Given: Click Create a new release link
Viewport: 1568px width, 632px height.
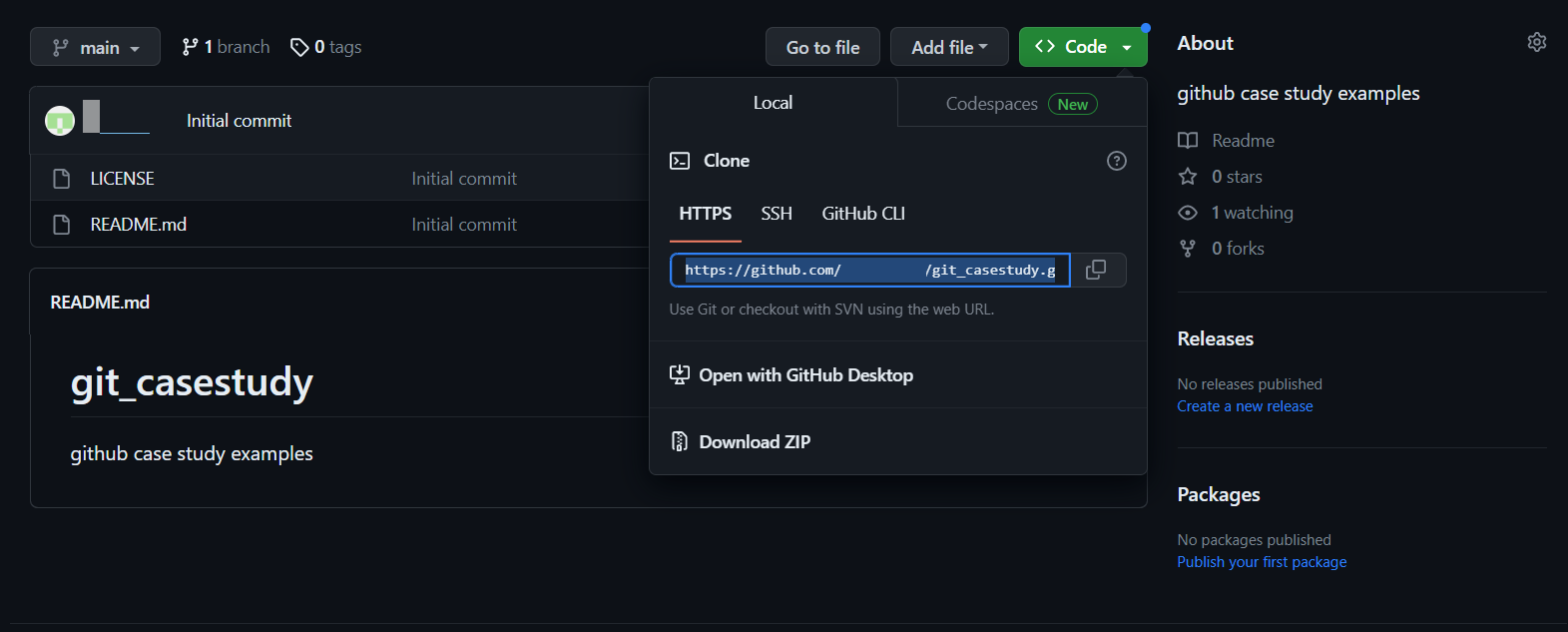Looking at the screenshot, I should pos(1245,406).
